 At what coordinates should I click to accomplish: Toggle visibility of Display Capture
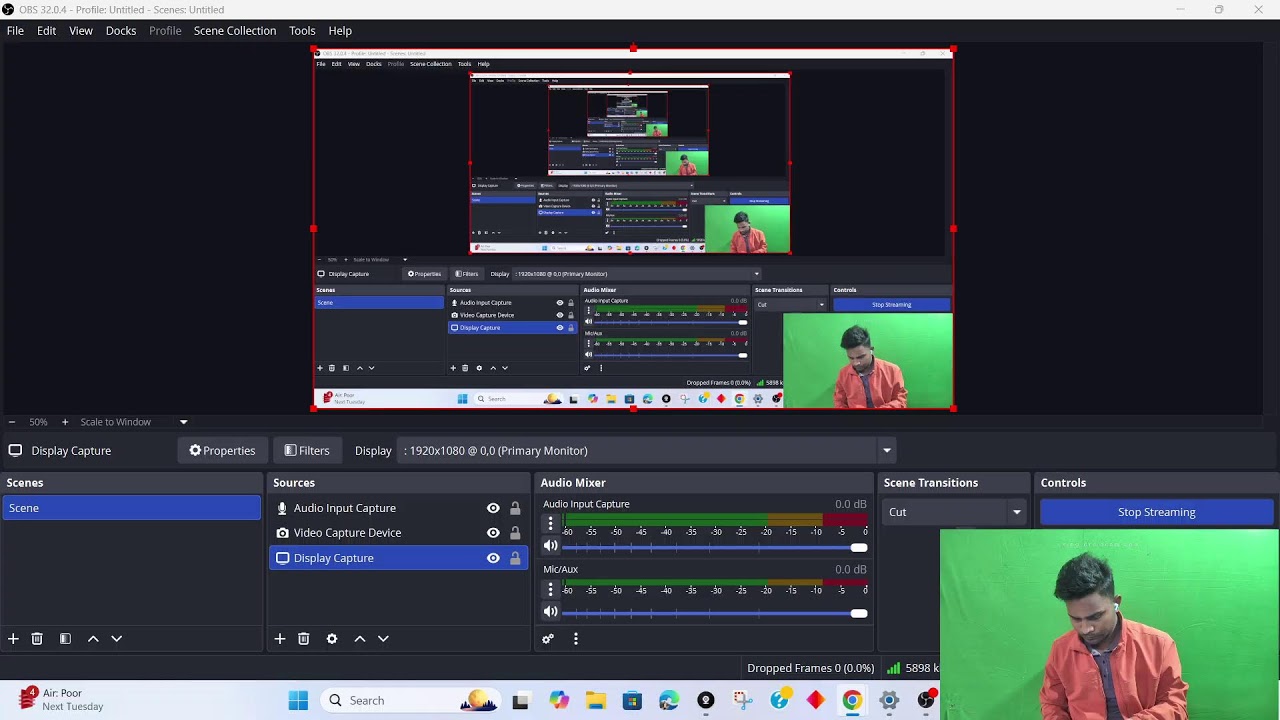point(493,558)
